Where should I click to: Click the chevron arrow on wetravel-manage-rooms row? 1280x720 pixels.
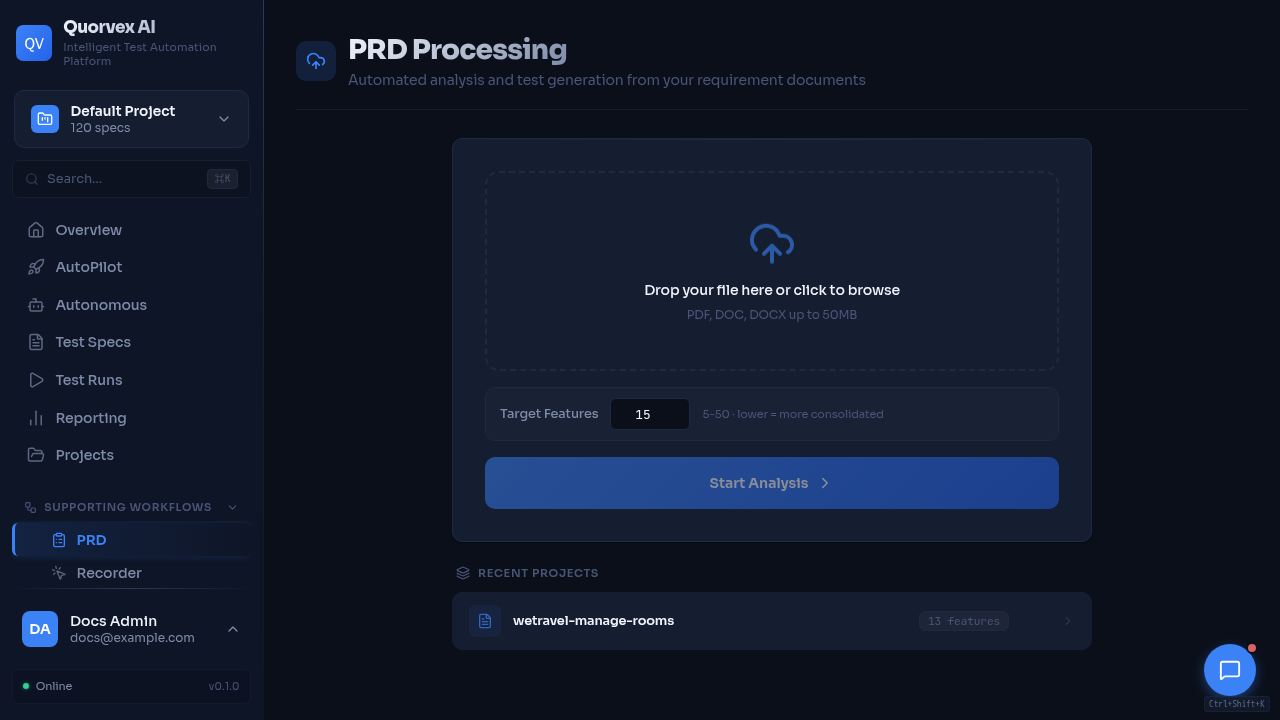pos(1068,621)
